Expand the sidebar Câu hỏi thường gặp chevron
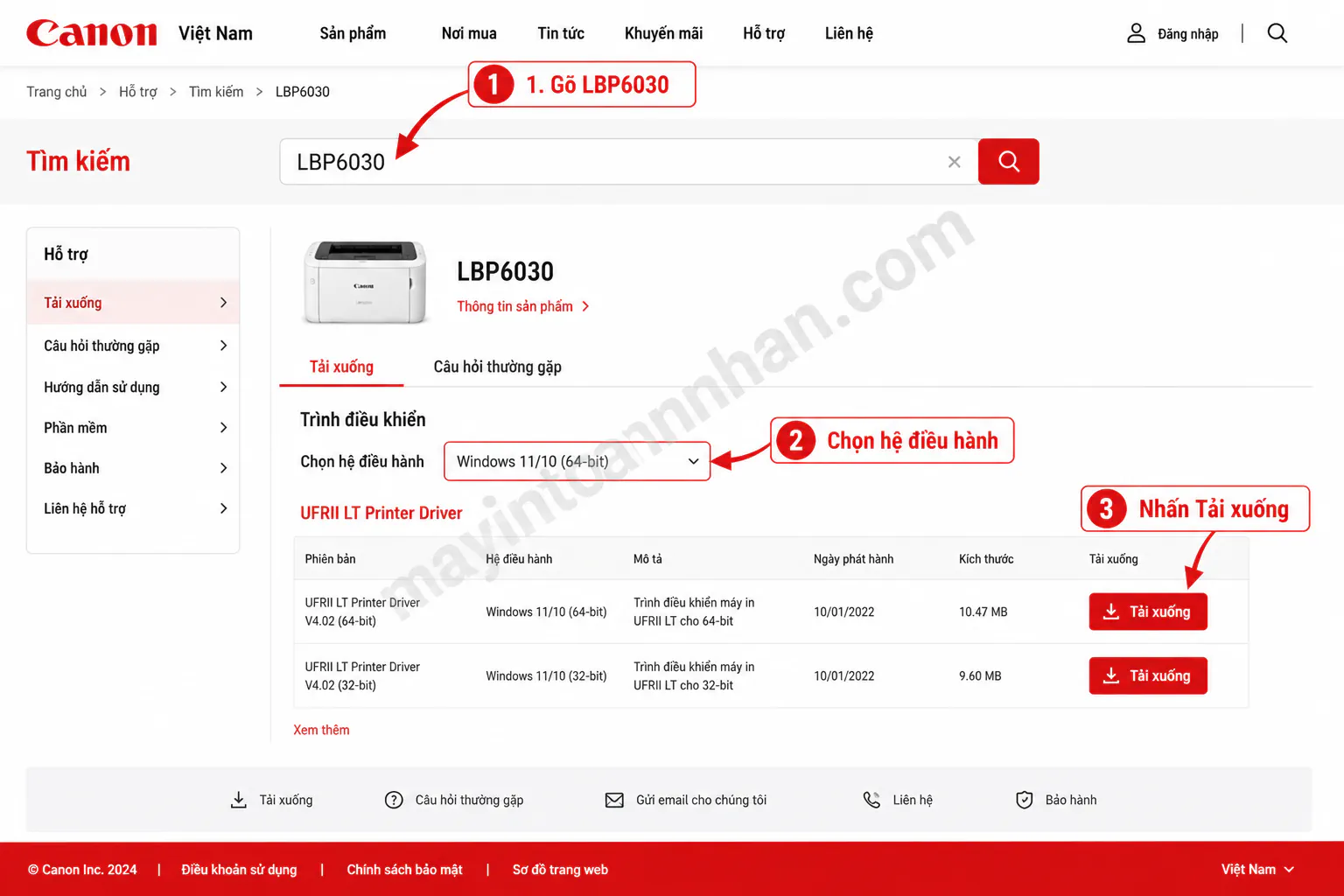Screen dimensions: 1344x896 pyautogui.click(x=223, y=346)
